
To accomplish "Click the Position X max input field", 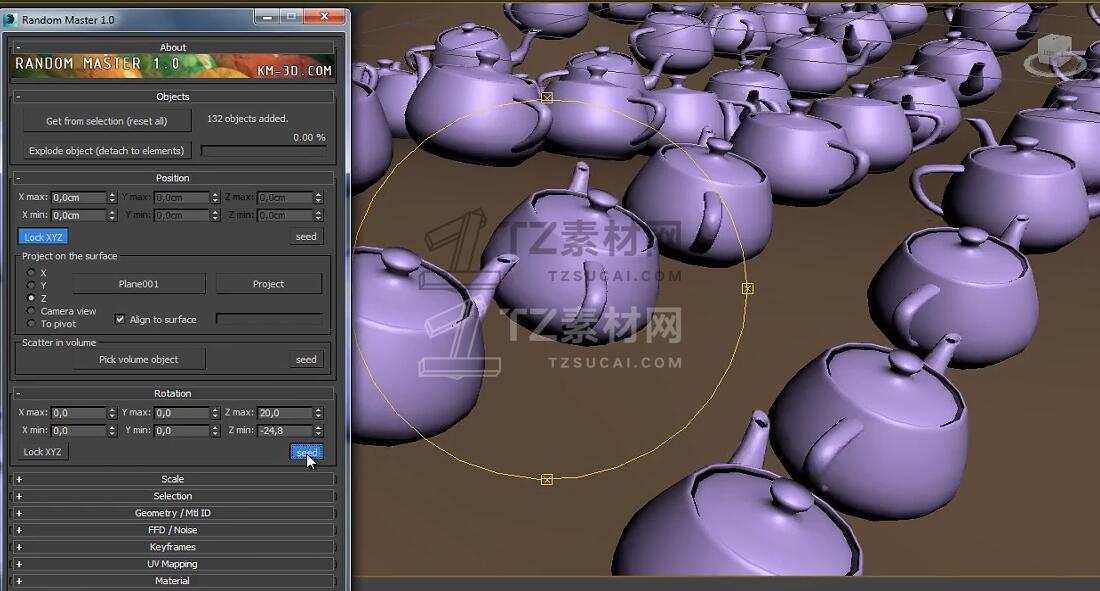I will point(79,198).
